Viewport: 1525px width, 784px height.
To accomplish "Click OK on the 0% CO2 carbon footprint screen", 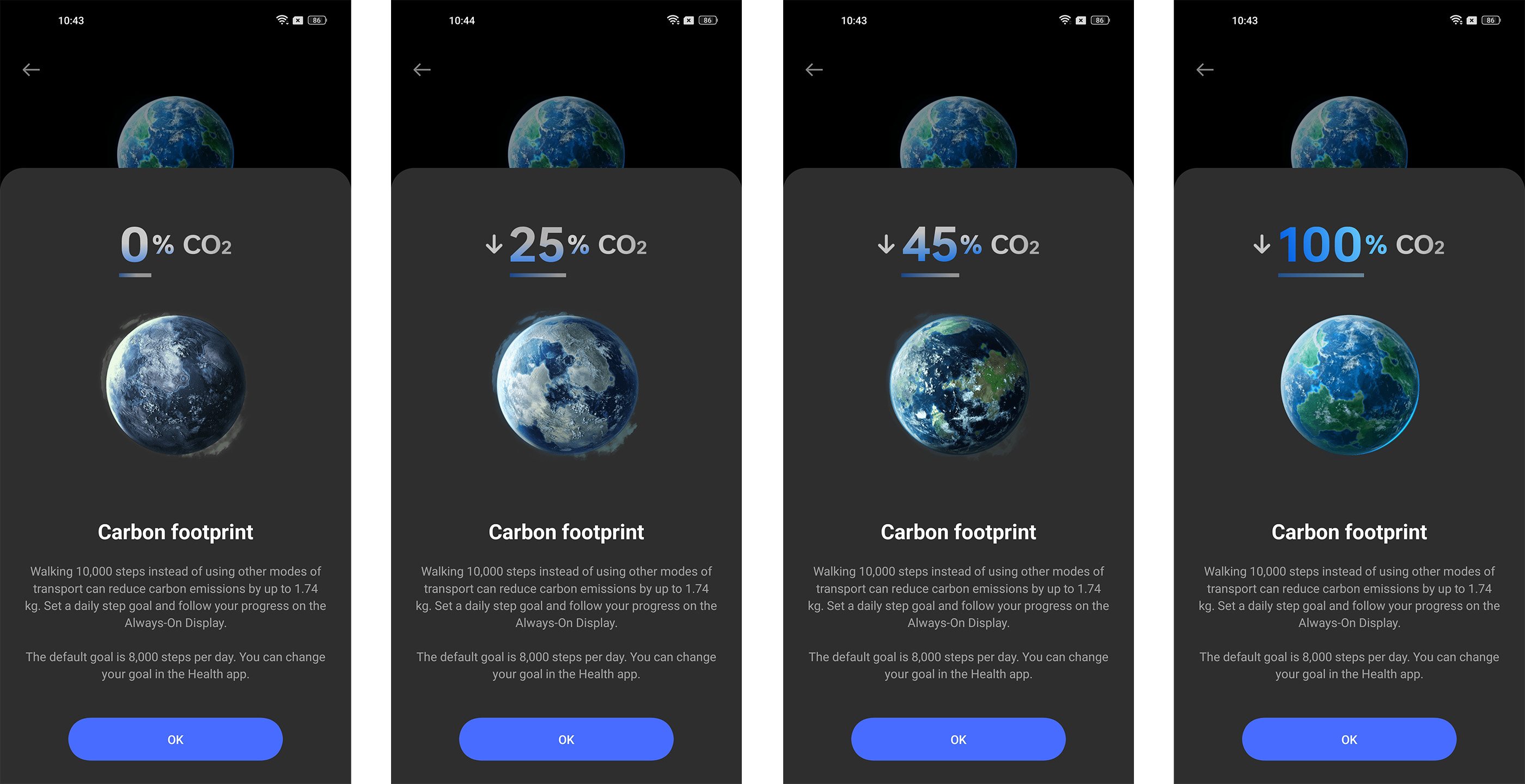I will (175, 739).
